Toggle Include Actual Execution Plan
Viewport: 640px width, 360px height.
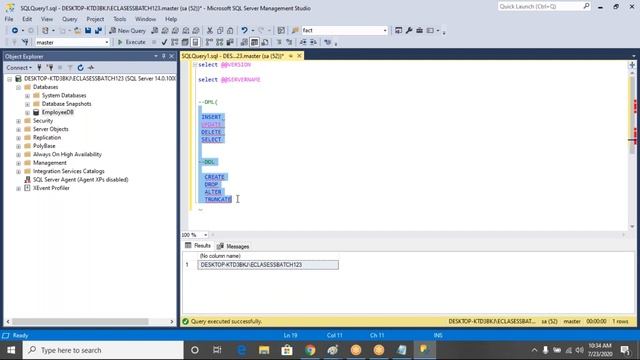[x=209, y=42]
